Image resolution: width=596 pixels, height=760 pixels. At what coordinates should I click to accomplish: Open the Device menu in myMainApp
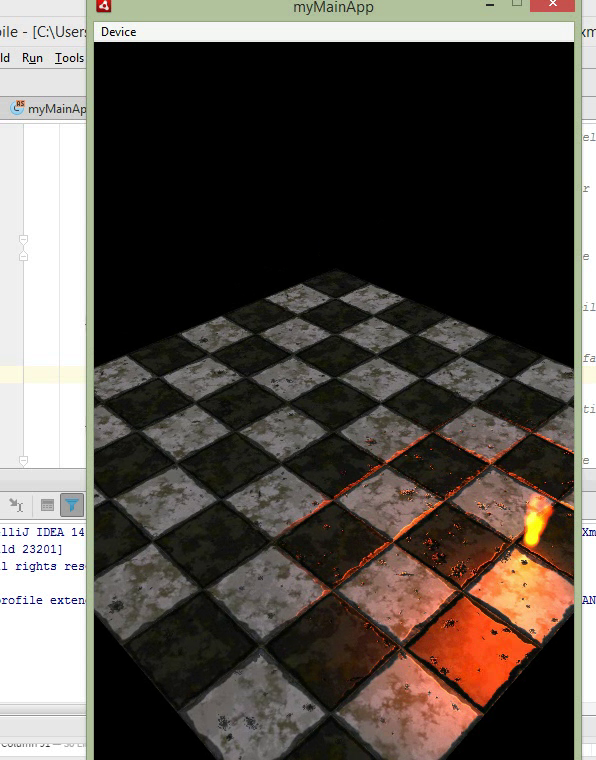(x=118, y=32)
